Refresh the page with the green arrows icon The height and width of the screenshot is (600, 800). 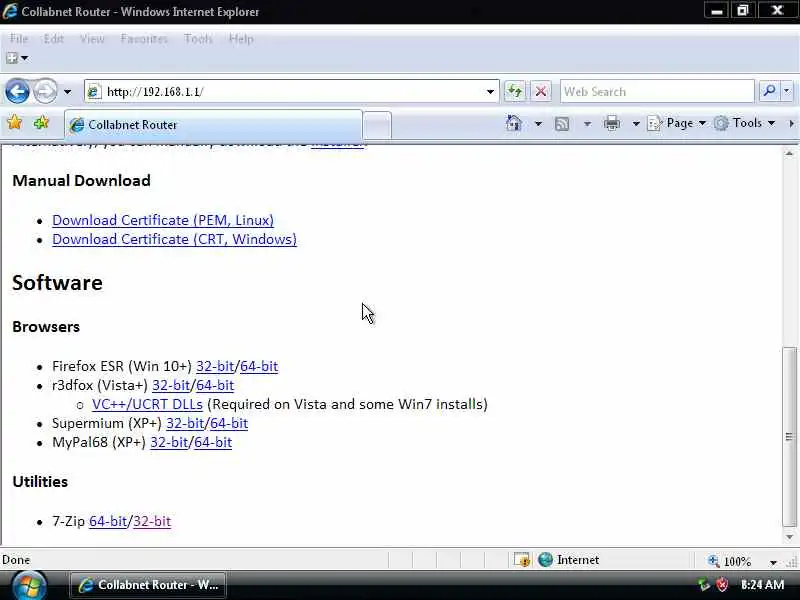(515, 92)
